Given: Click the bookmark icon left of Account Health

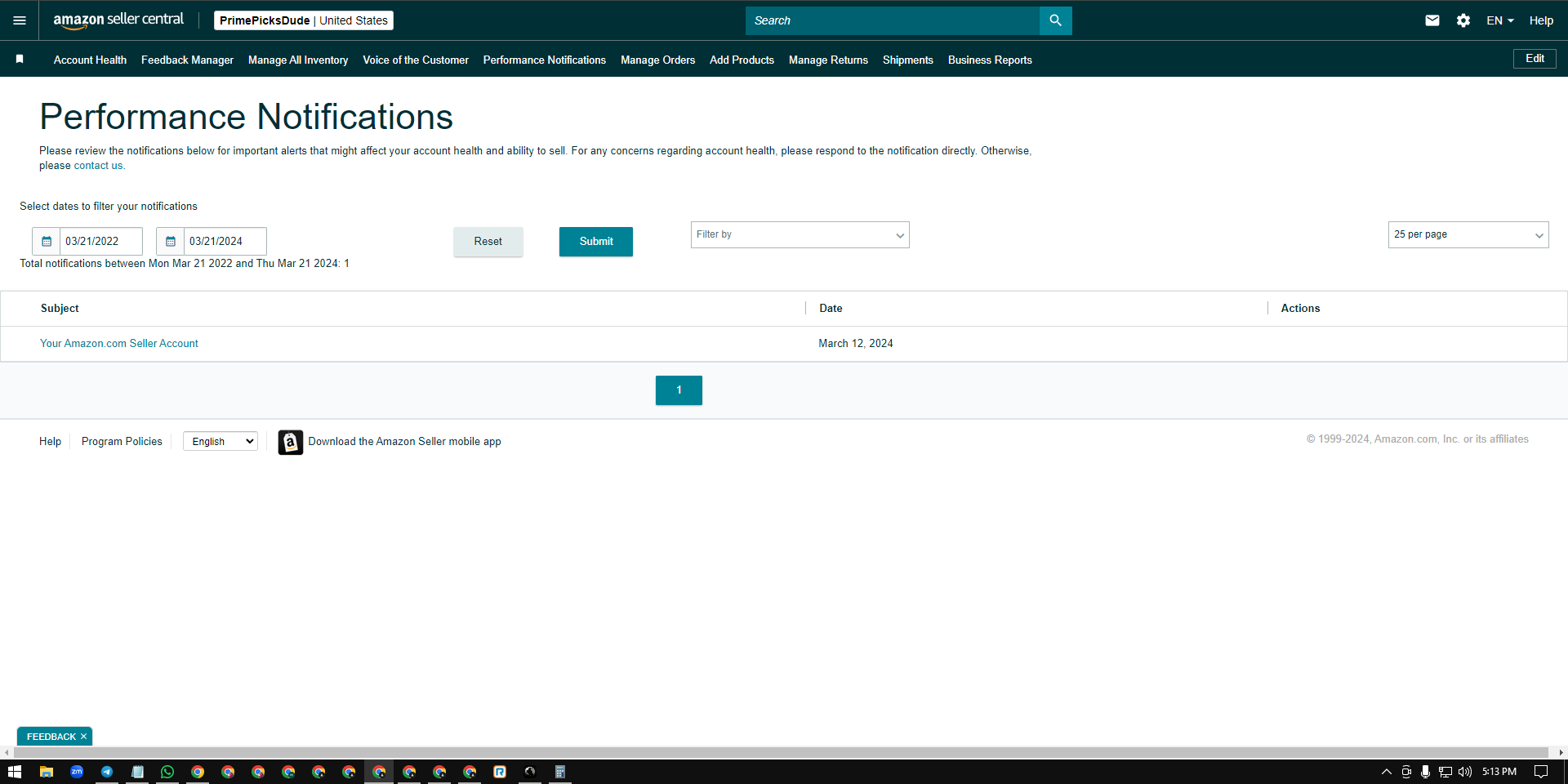Looking at the screenshot, I should tap(20, 59).
